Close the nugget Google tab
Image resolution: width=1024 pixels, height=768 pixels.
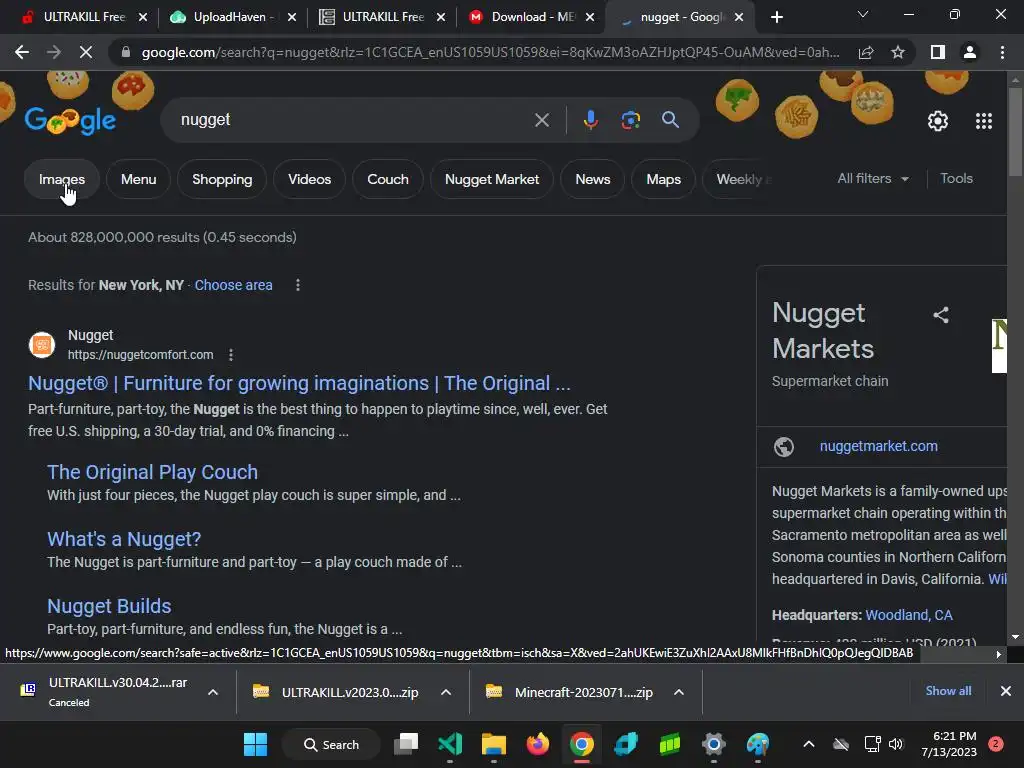coord(739,17)
